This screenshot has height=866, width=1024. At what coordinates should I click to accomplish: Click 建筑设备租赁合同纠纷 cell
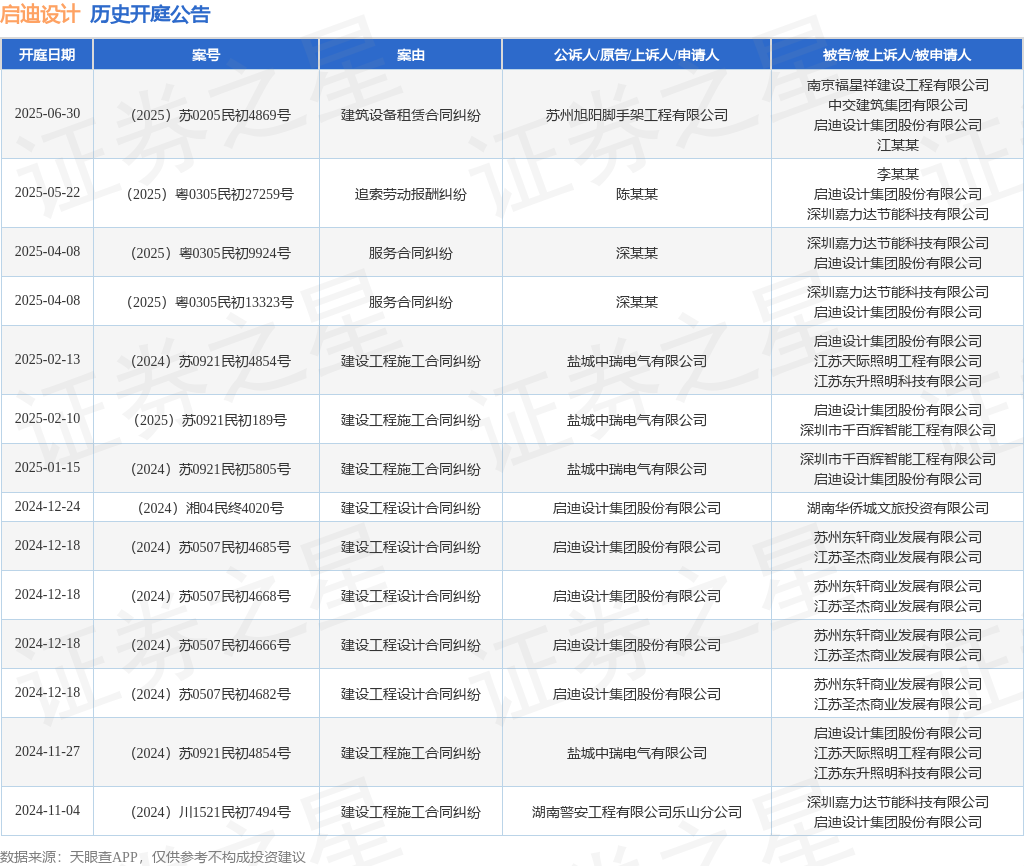(x=411, y=115)
